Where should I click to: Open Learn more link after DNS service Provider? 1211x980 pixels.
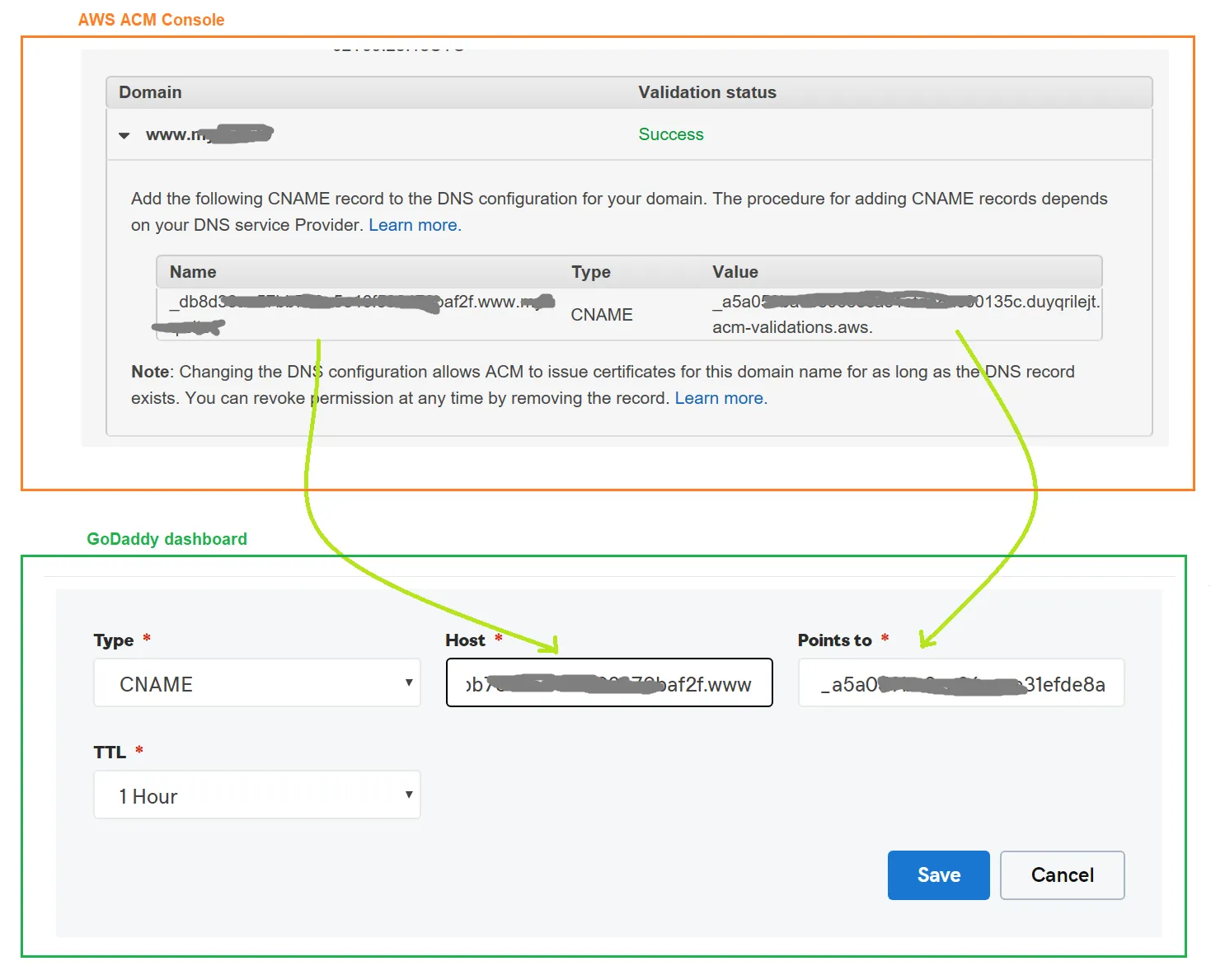pyautogui.click(x=415, y=225)
